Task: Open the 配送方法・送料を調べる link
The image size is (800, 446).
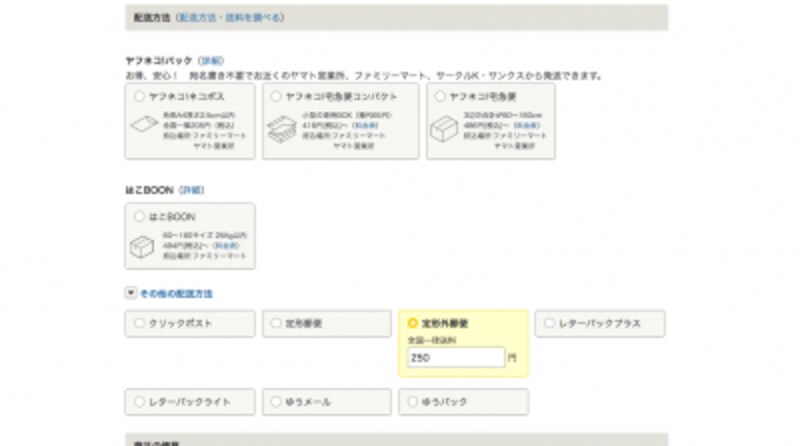Action: point(230,17)
